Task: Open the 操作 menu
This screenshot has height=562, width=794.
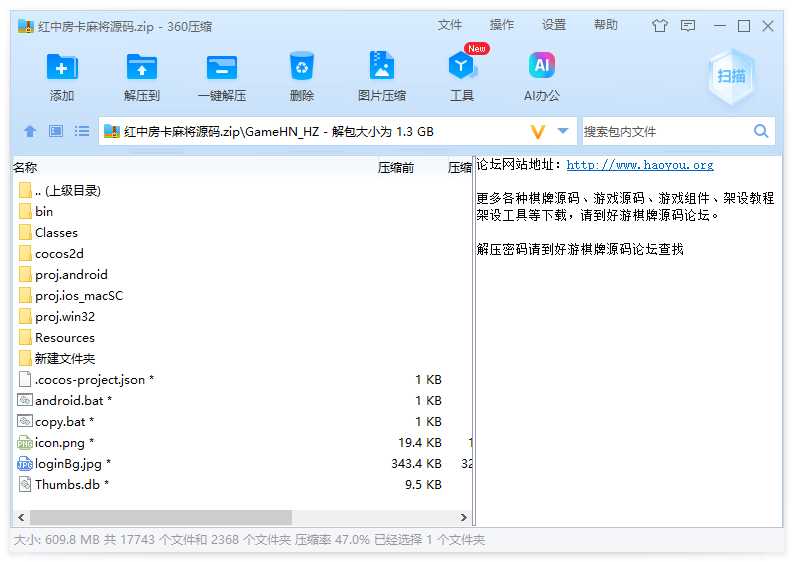Action: coord(502,25)
